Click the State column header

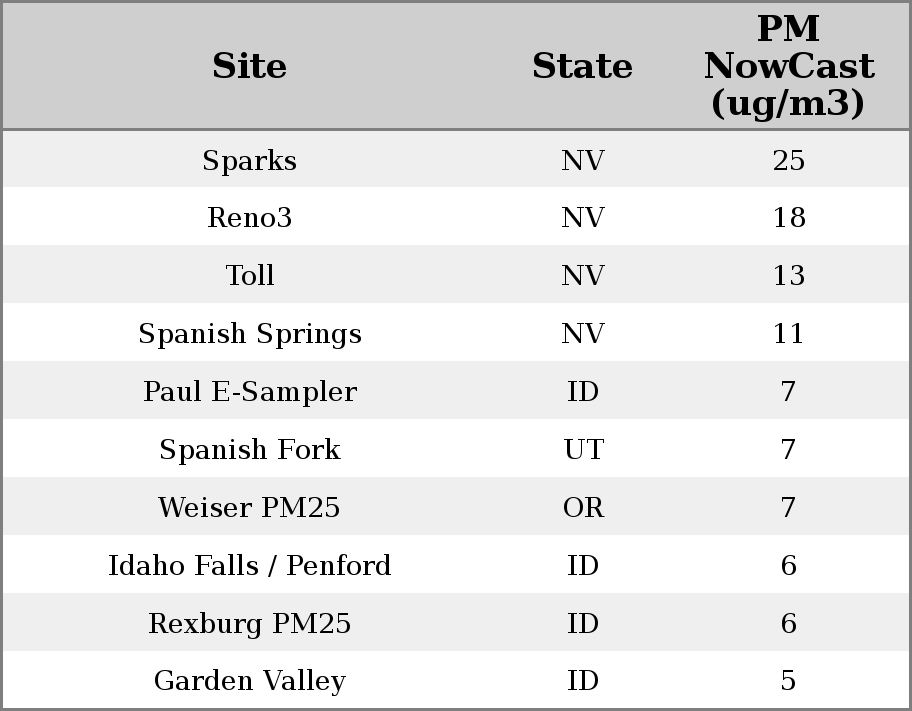click(x=582, y=67)
